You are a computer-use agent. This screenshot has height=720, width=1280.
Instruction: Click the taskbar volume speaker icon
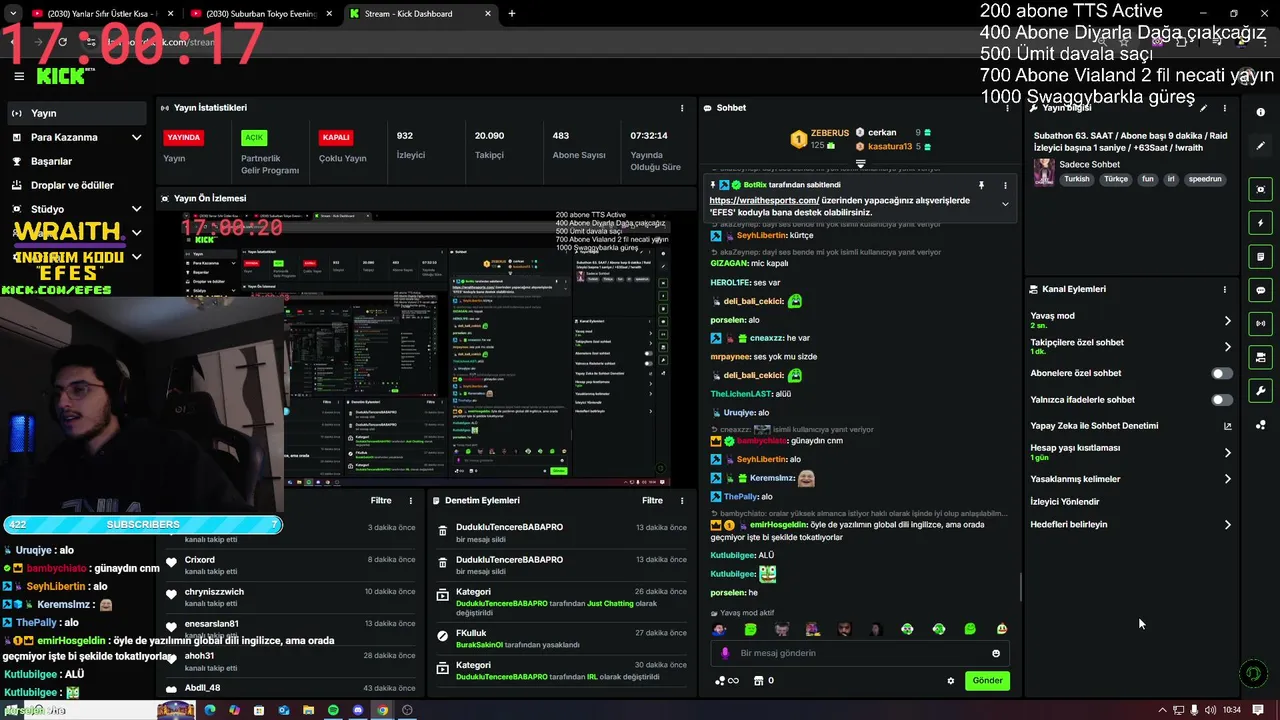(x=1211, y=710)
